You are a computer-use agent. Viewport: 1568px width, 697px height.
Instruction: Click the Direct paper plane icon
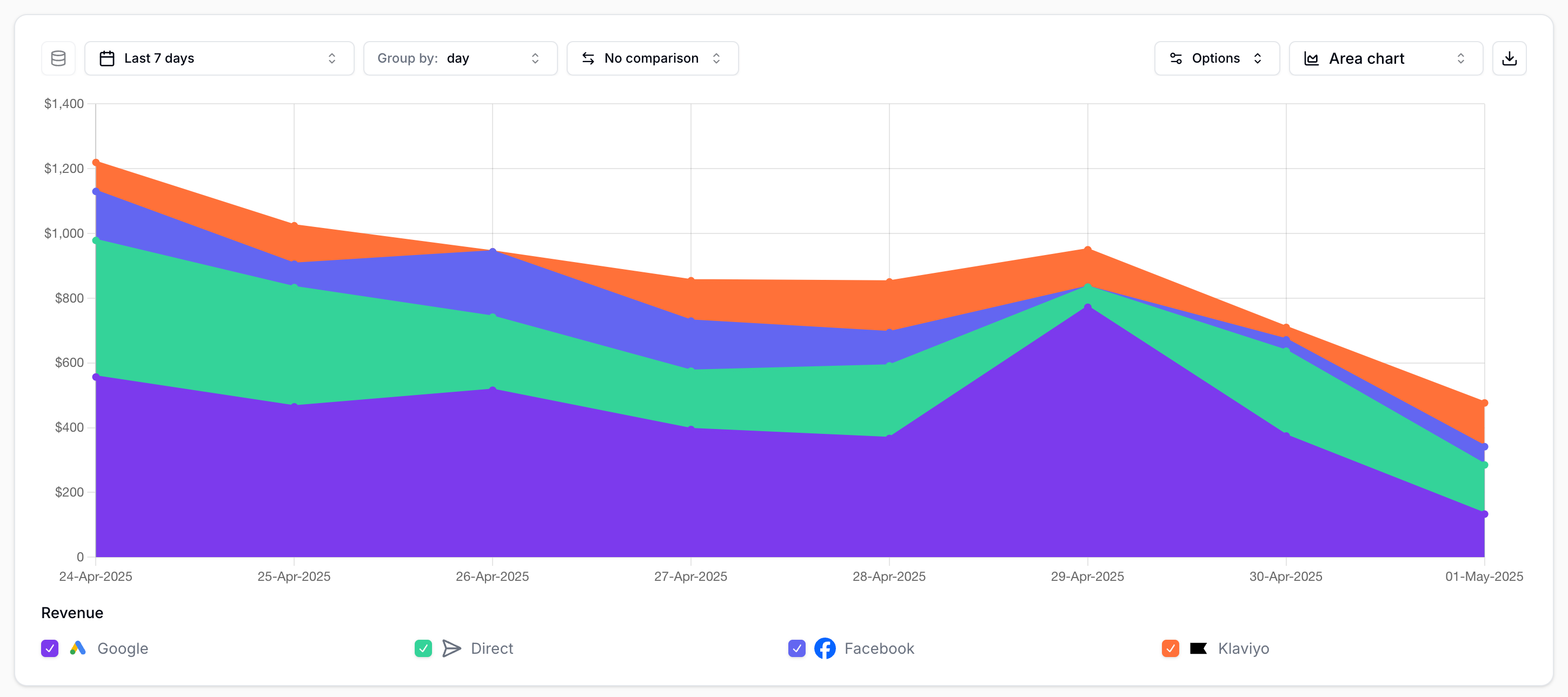(451, 648)
